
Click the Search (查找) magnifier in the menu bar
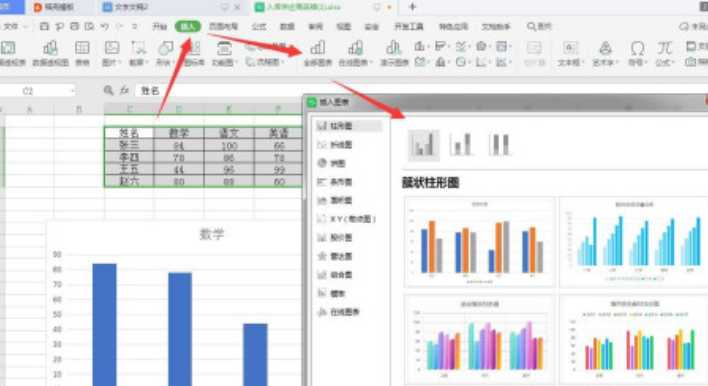(531, 26)
